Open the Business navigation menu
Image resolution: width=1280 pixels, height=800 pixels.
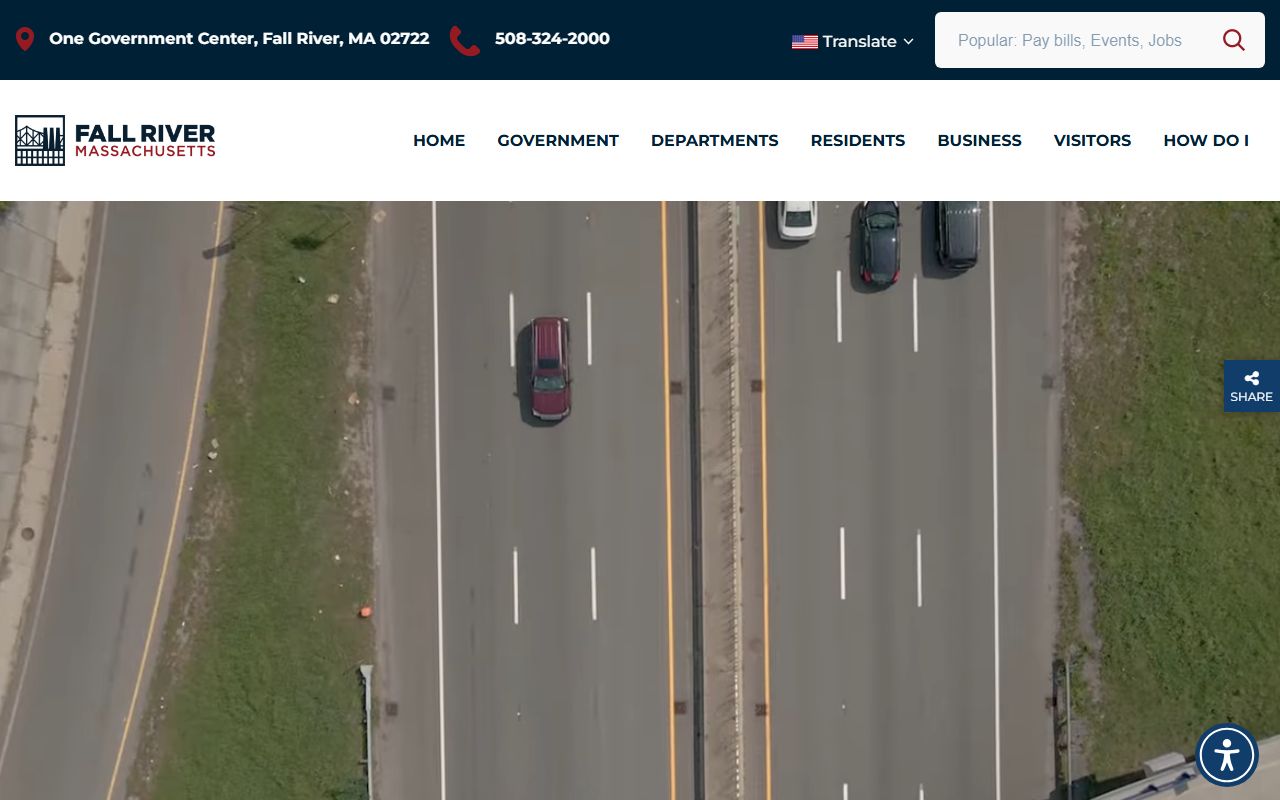click(979, 141)
